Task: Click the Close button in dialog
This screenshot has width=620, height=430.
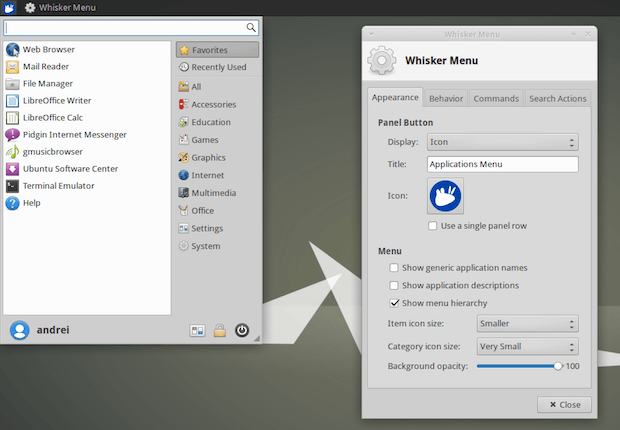Action: 564,405
